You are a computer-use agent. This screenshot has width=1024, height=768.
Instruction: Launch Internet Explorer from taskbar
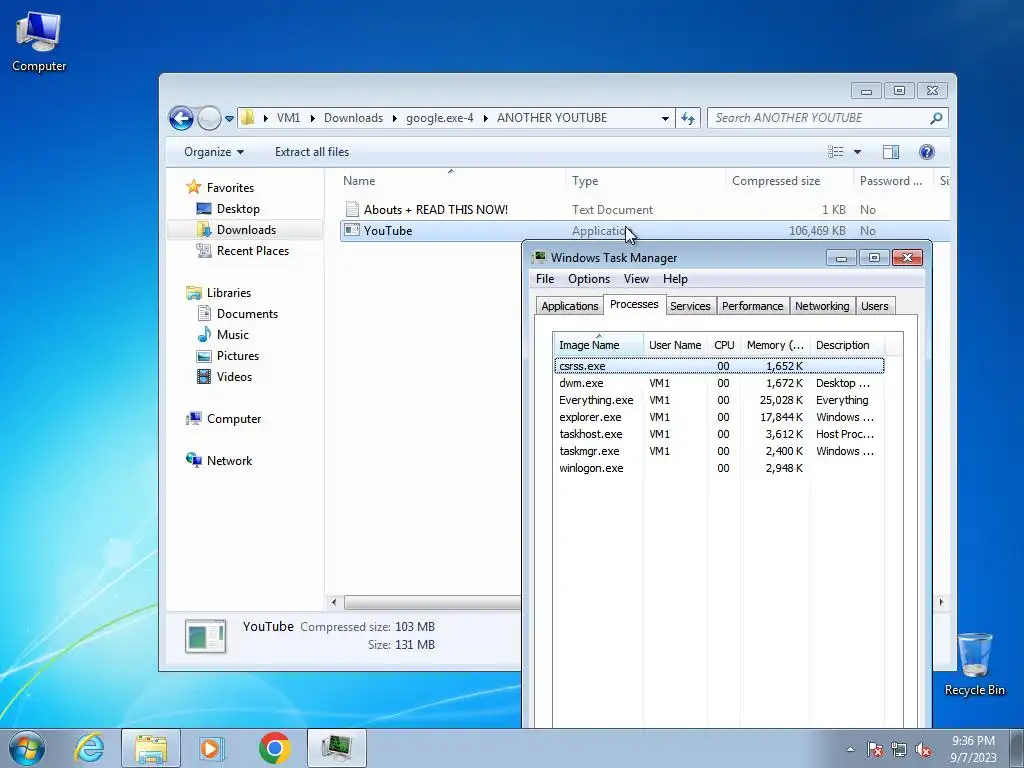[x=89, y=748]
